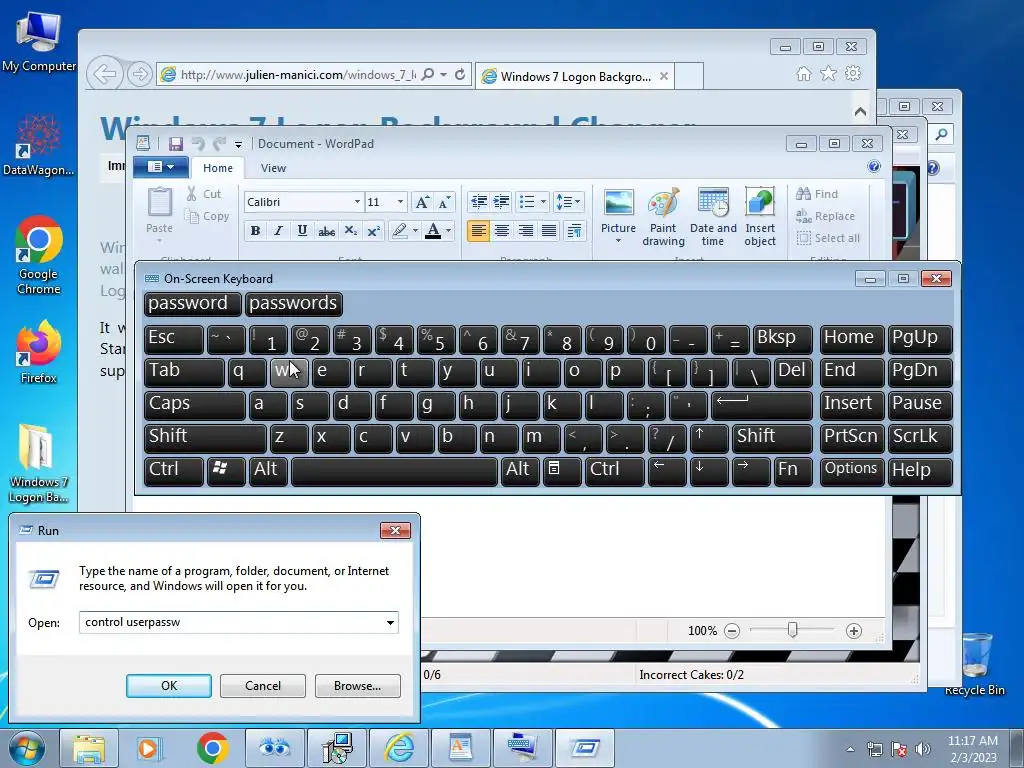Insert a Paint drawing
The width and height of the screenshot is (1024, 768).
click(x=663, y=217)
